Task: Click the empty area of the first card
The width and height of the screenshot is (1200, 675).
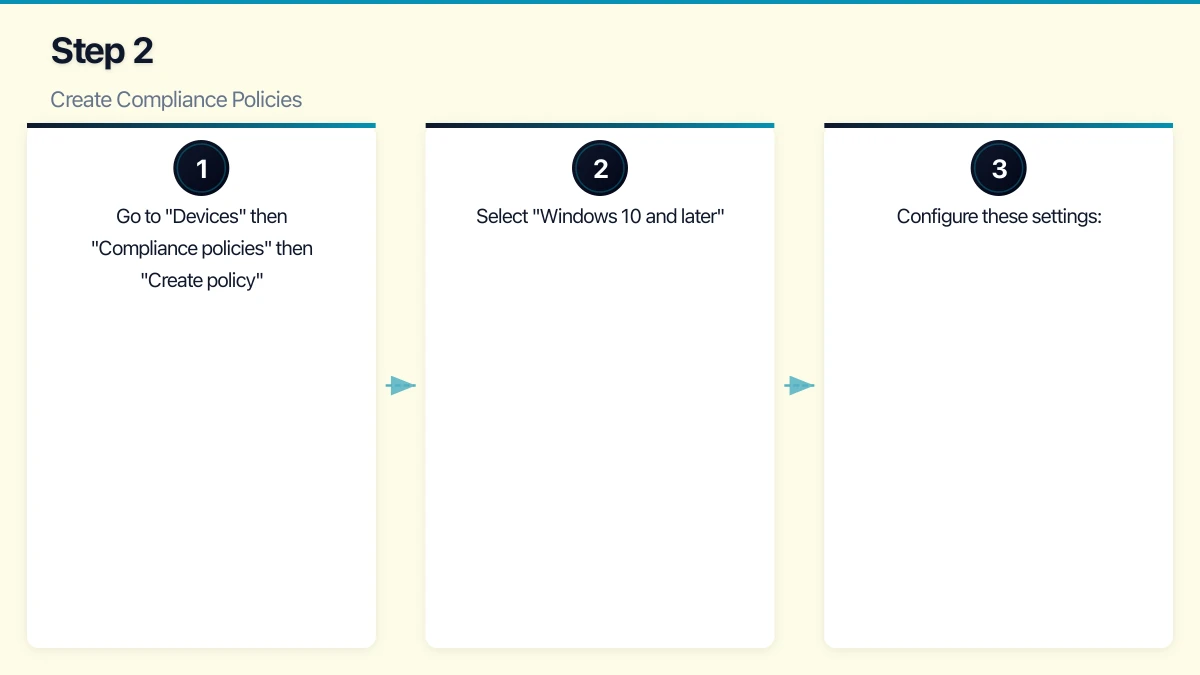Action: coord(201,470)
